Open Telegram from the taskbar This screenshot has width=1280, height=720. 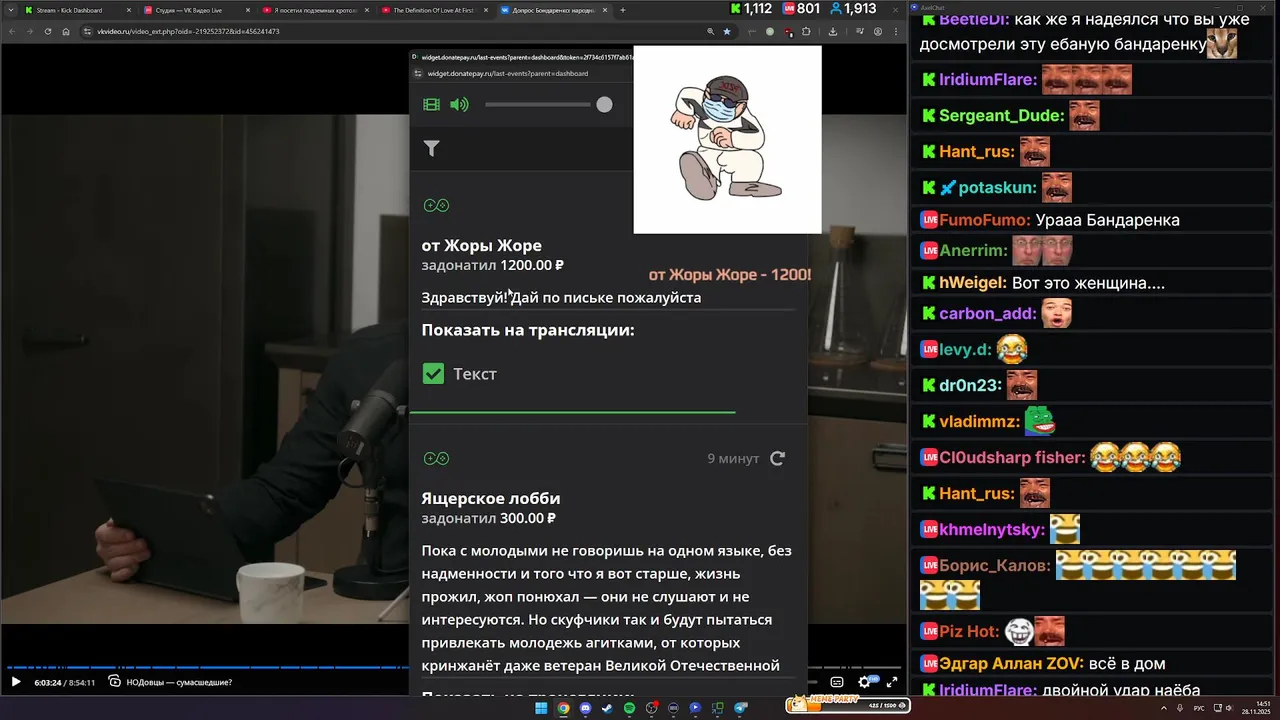[x=741, y=708]
